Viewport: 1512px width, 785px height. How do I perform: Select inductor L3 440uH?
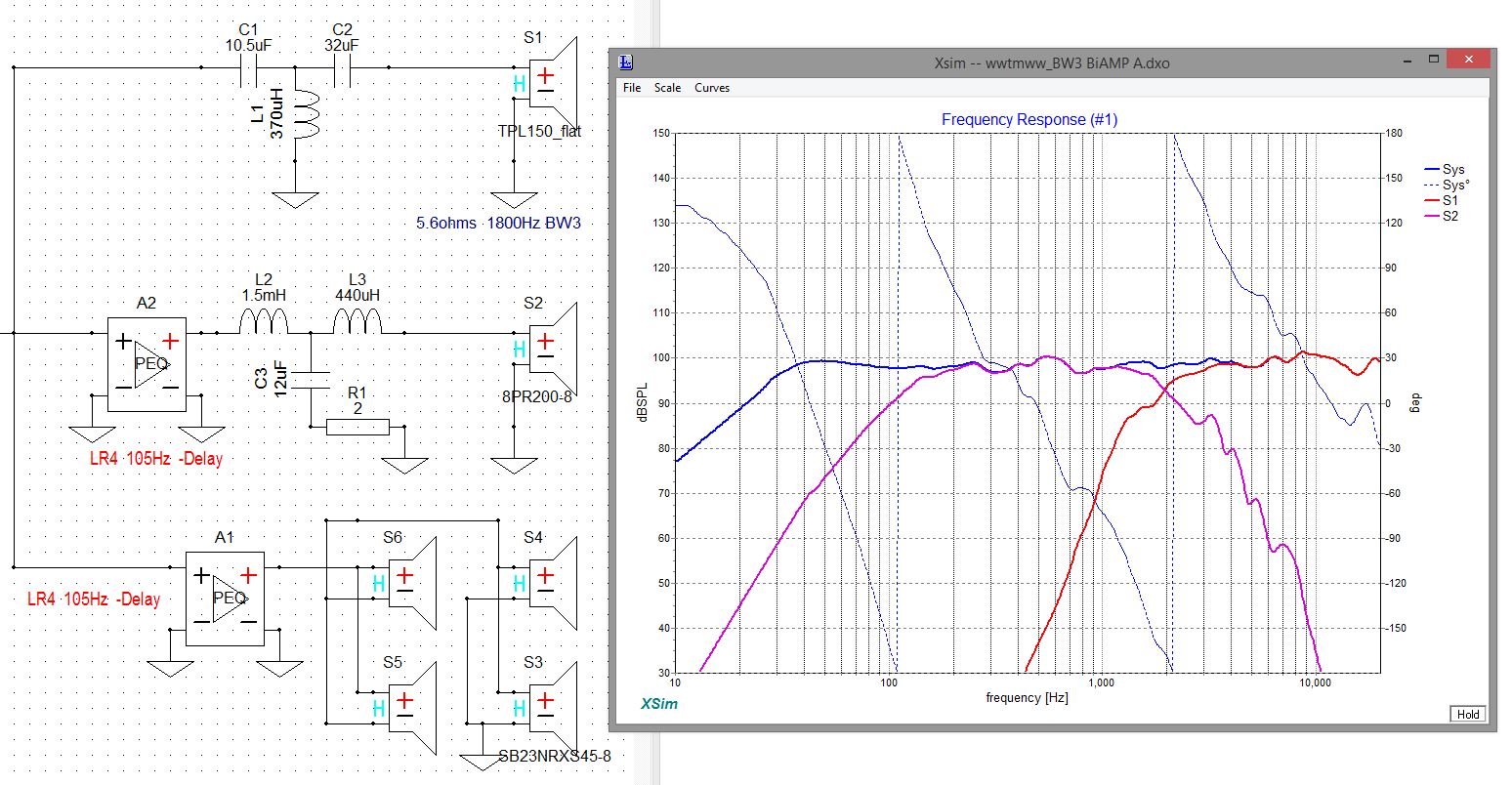pos(357,320)
